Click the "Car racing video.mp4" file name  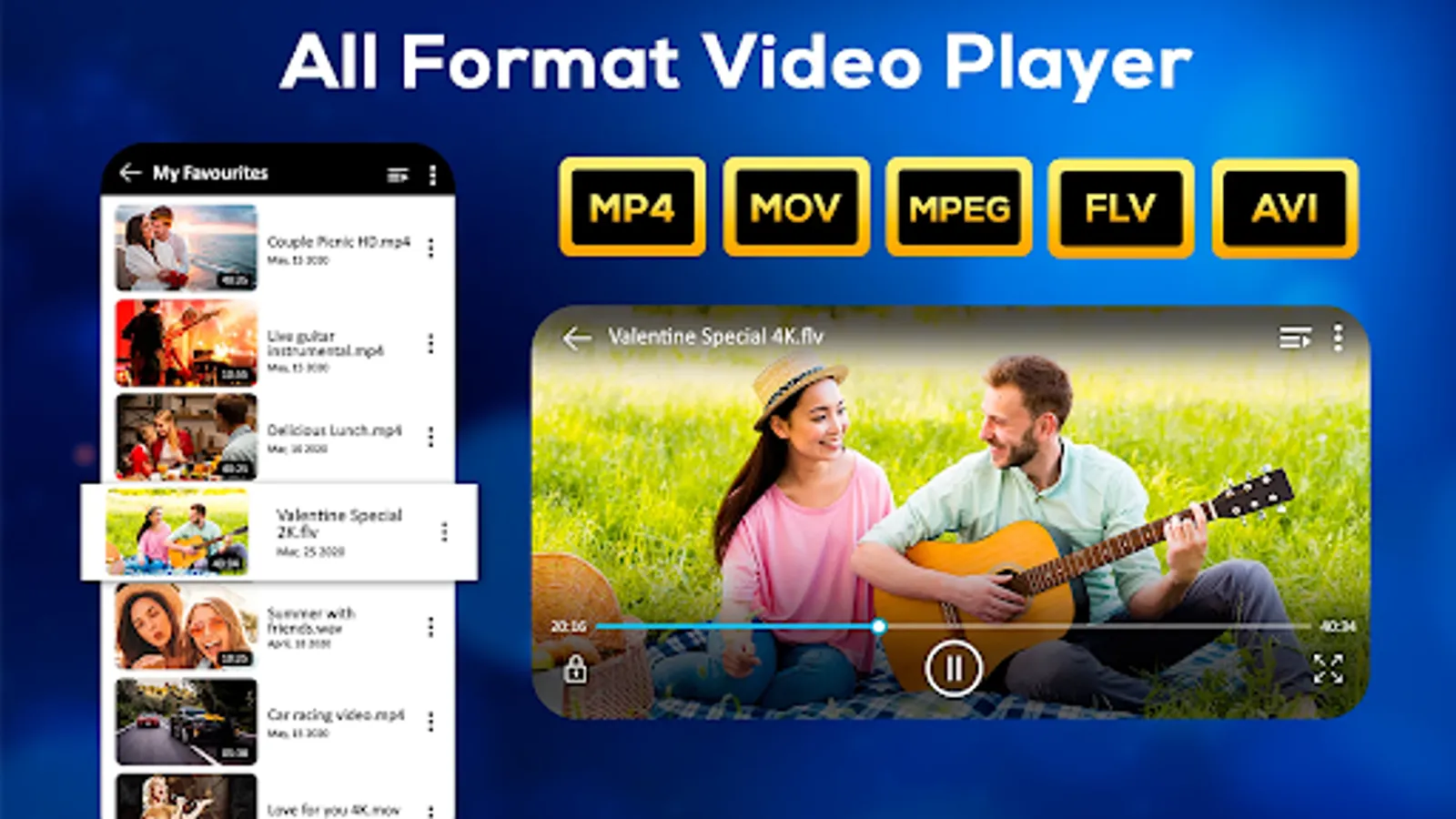pyautogui.click(x=336, y=715)
